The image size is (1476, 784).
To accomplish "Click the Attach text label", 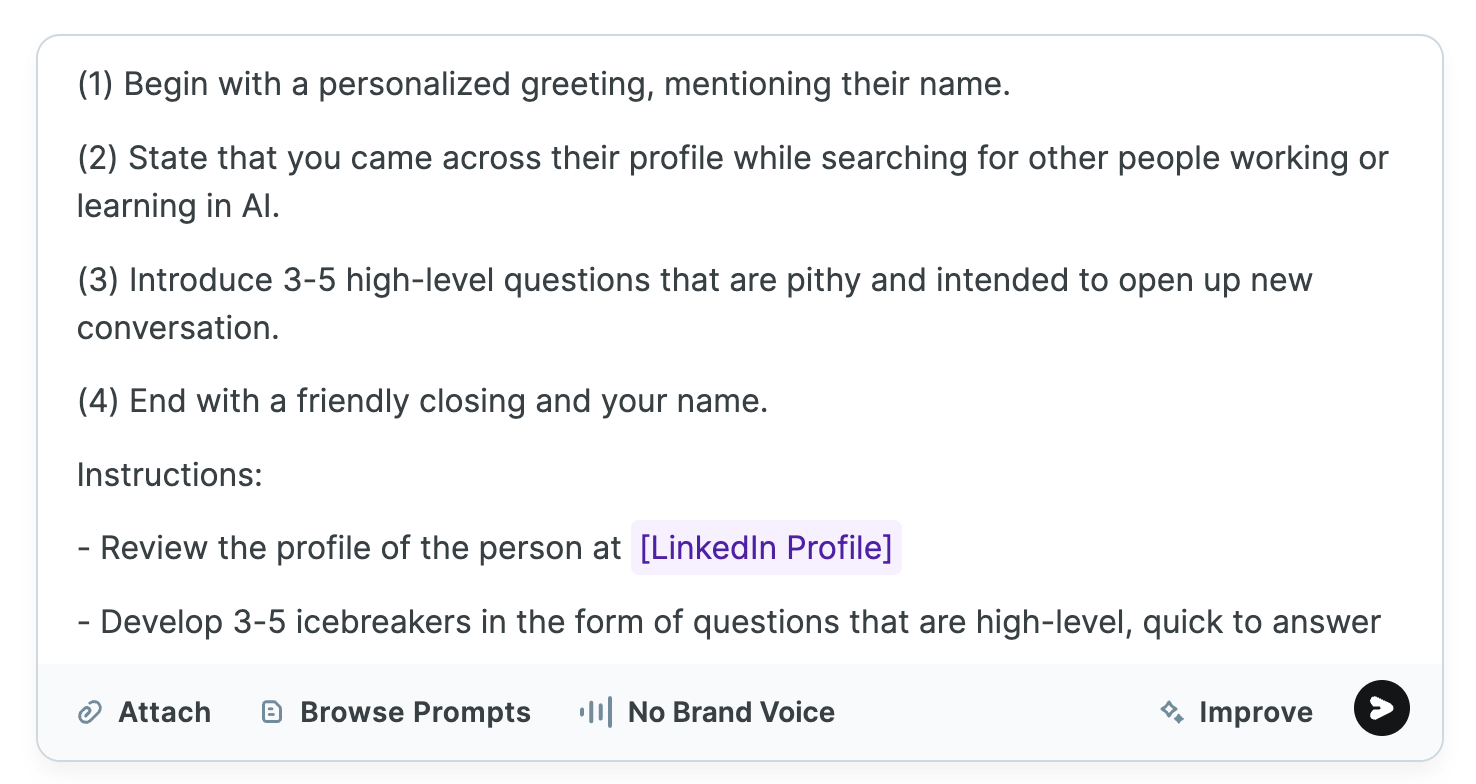I will point(164,712).
